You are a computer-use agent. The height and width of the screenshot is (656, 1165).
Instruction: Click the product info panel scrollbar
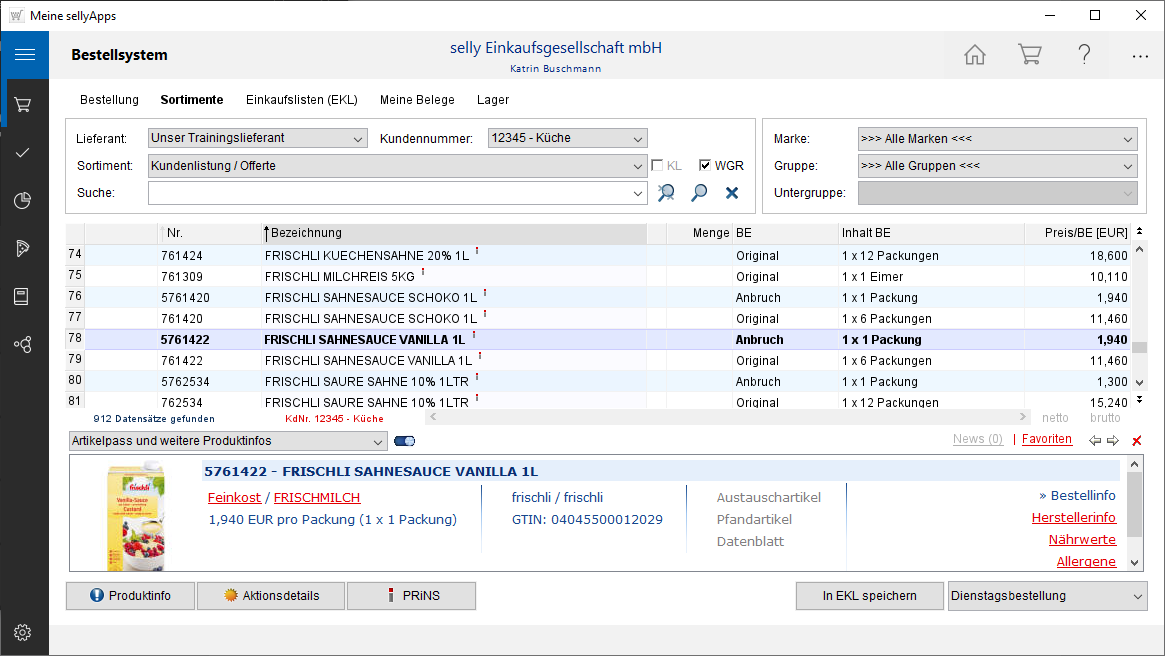1134,513
